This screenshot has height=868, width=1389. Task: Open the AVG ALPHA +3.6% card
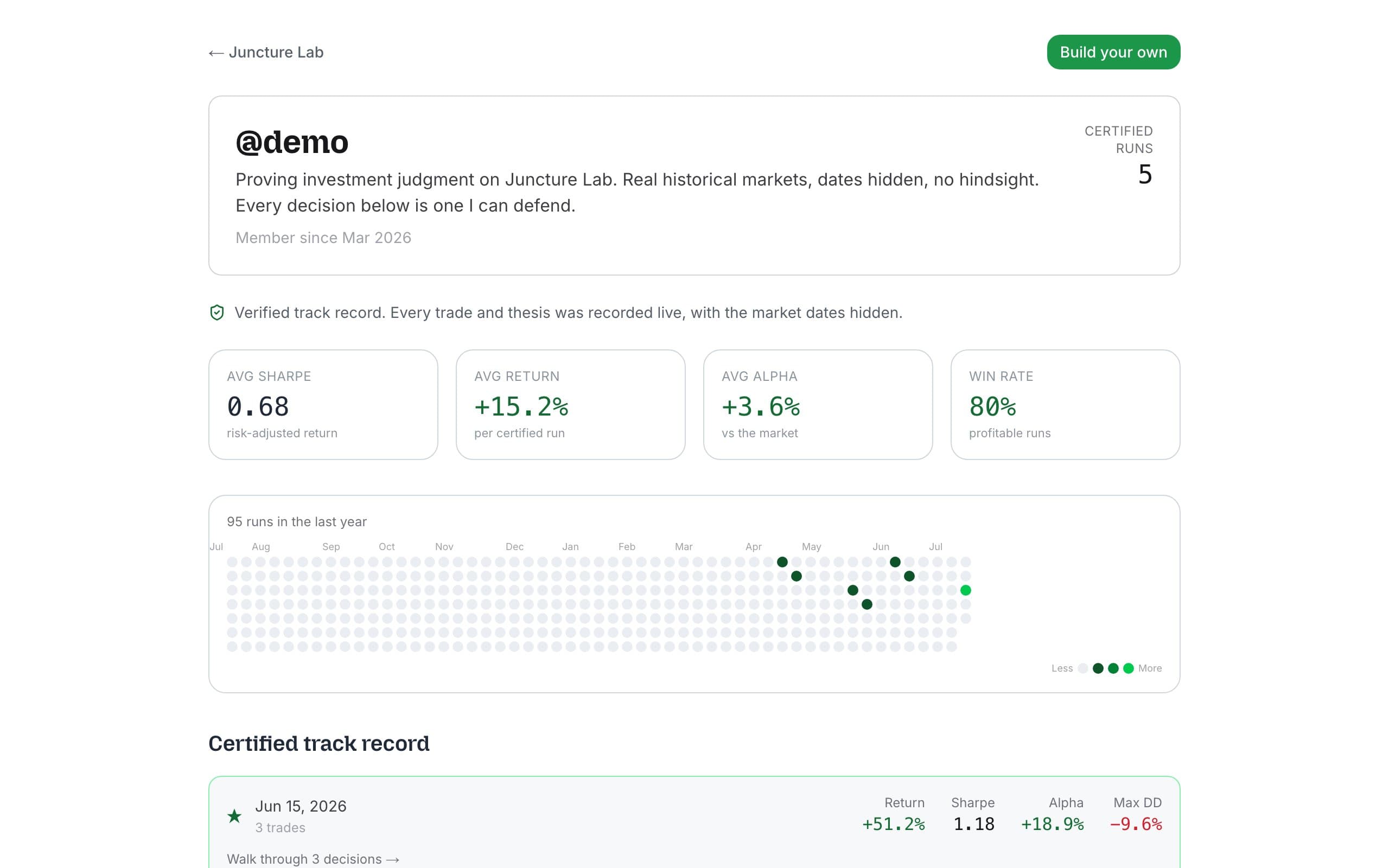point(818,405)
